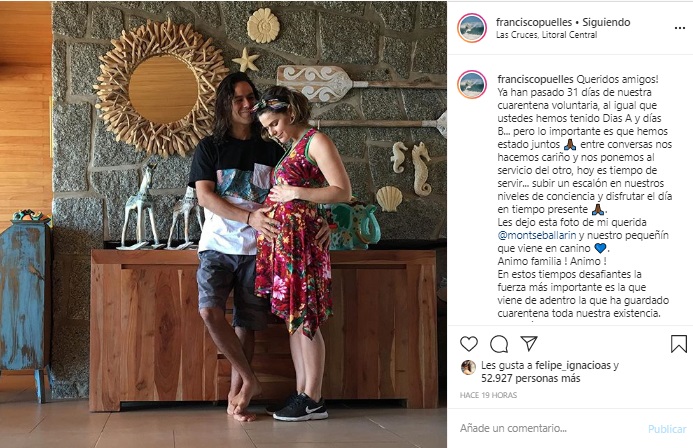Focus the Añade un comentario field
693x448 pixels.
(x=550, y=428)
